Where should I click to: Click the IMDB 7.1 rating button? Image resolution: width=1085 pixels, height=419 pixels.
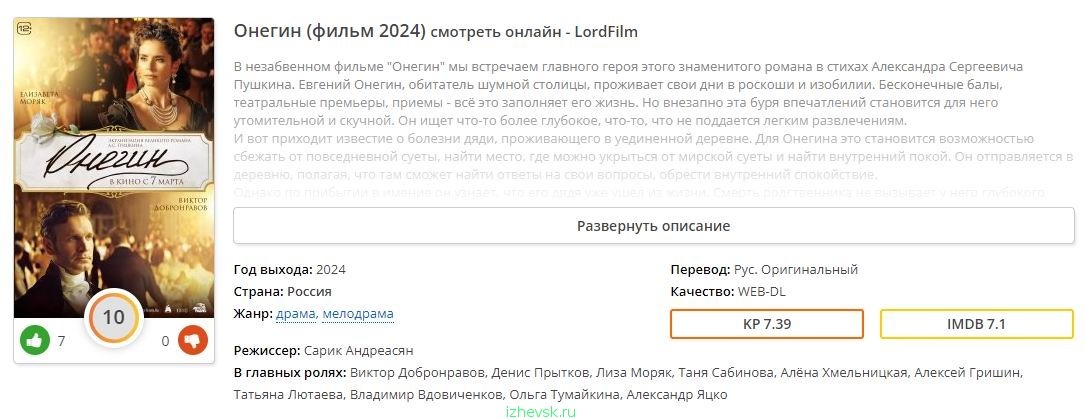pos(976,324)
